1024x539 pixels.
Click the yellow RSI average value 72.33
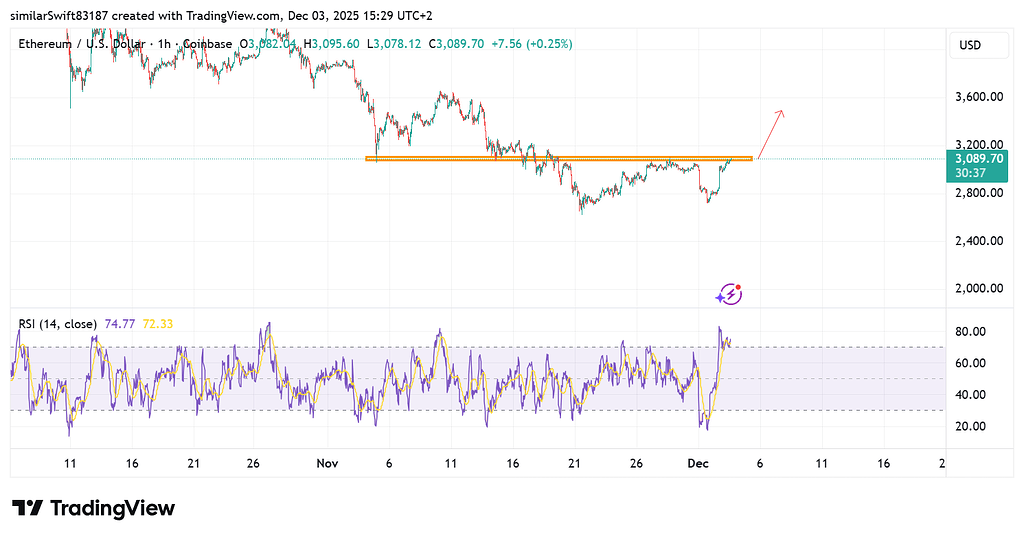point(159,324)
